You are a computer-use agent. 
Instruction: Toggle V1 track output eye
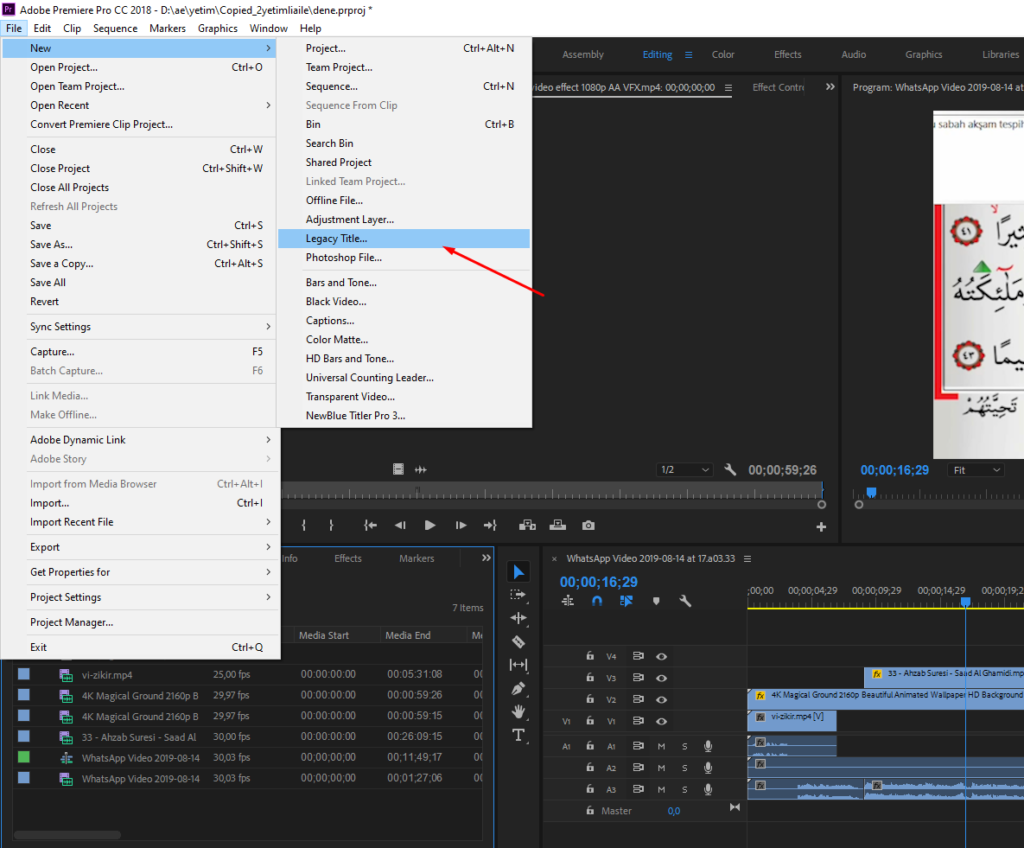tap(662, 721)
